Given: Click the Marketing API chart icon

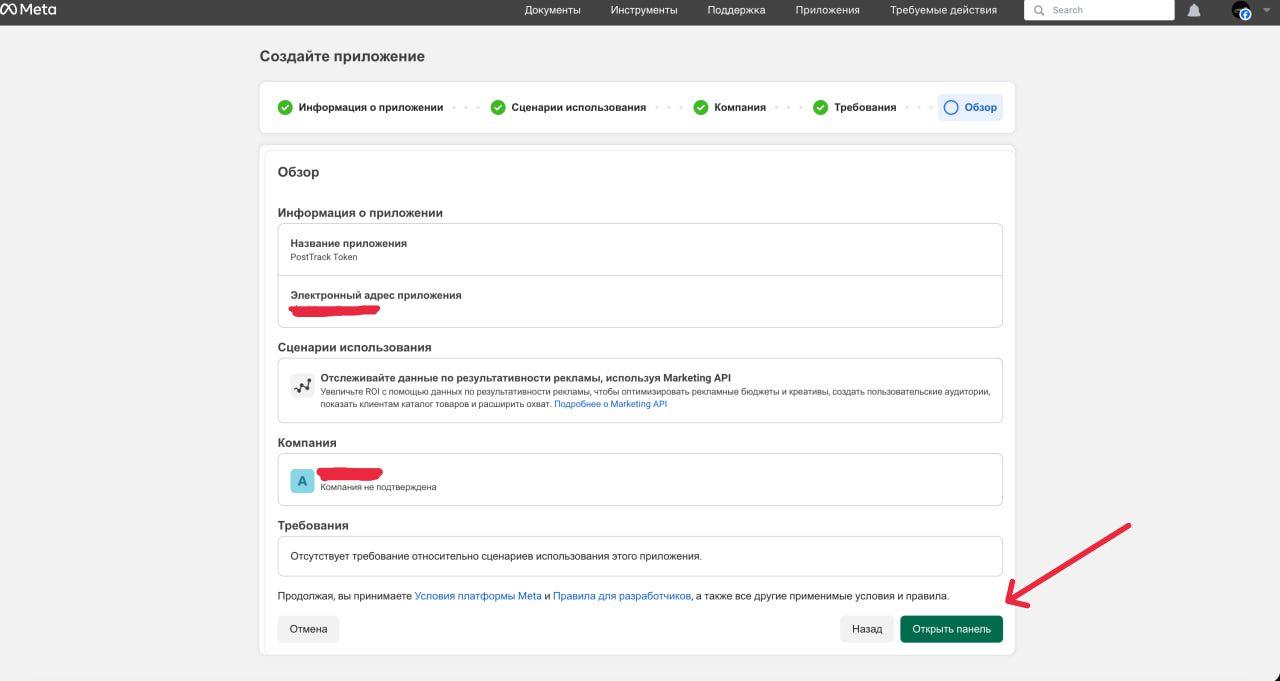Looking at the screenshot, I should click(302, 386).
